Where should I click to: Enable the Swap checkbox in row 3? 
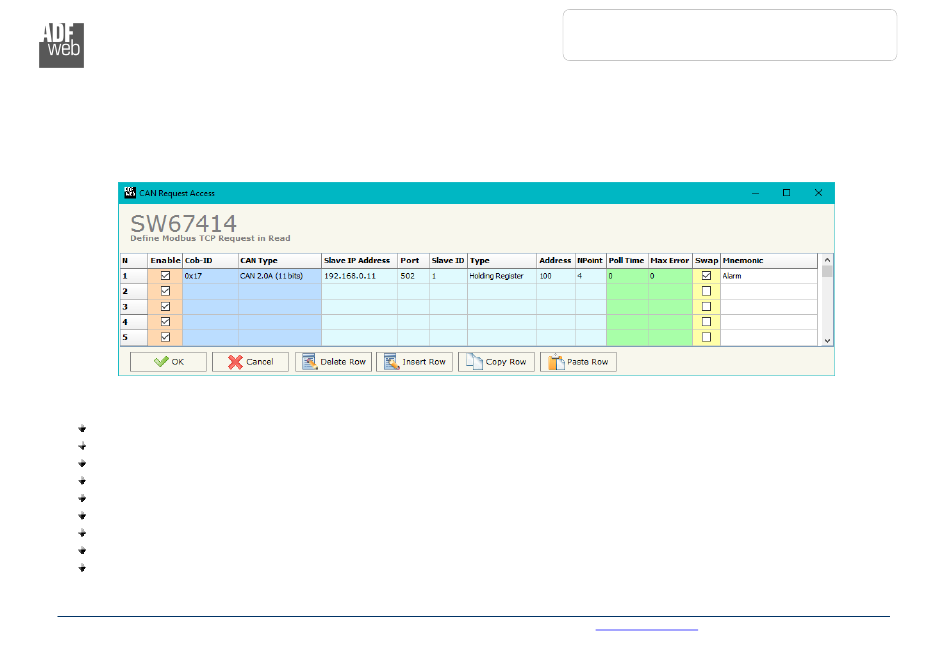click(x=706, y=307)
